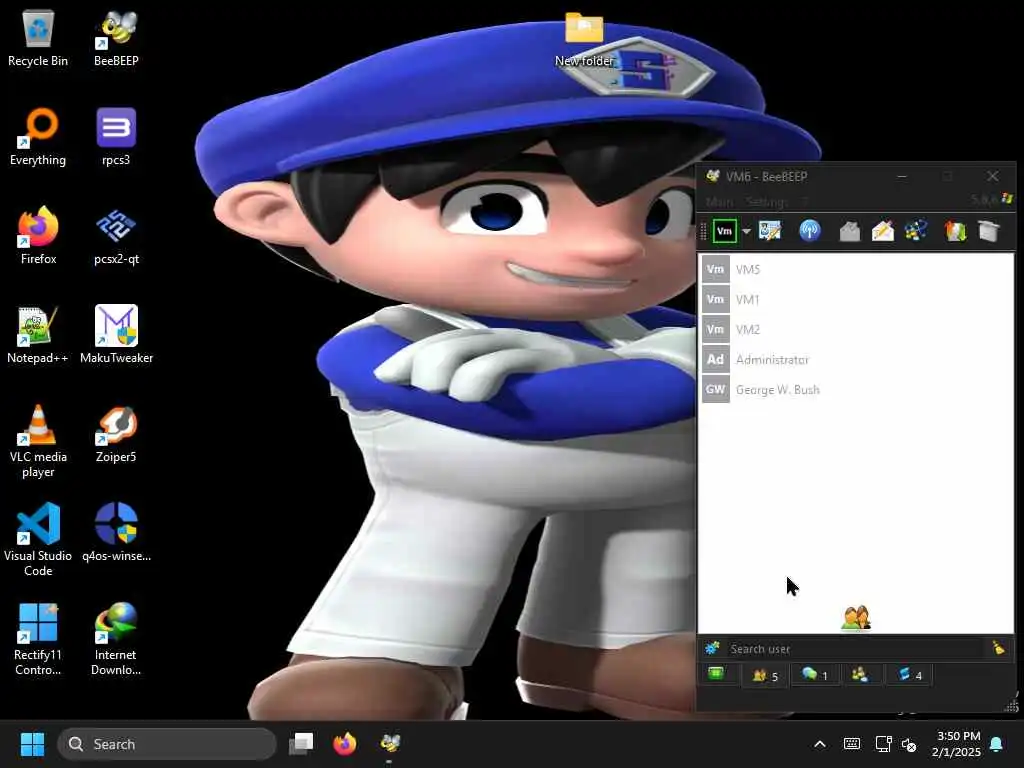Select user George W. Bush in list
This screenshot has width=1024, height=768.
coord(856,389)
